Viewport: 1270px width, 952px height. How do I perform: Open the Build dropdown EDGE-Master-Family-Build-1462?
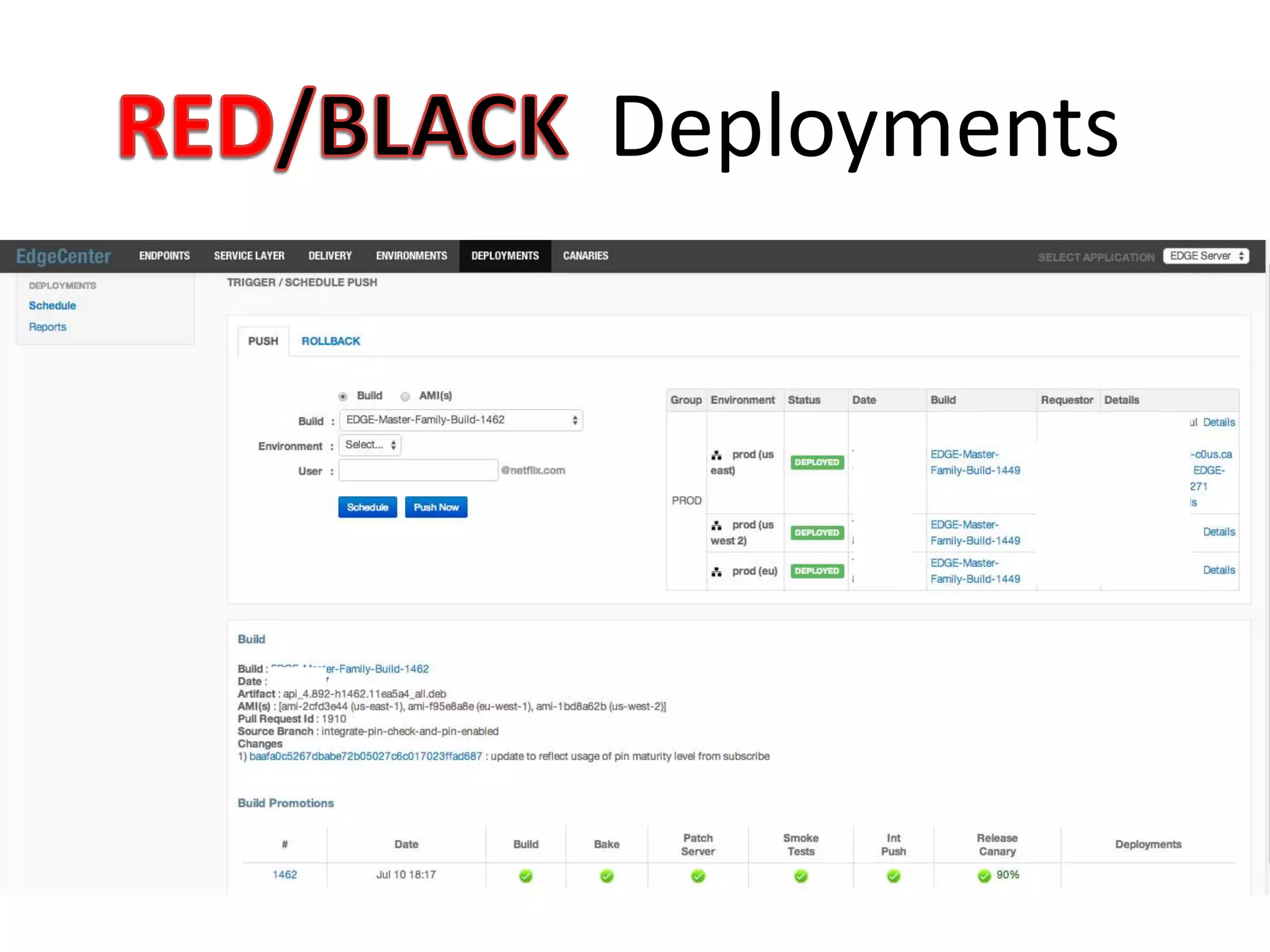tap(461, 420)
